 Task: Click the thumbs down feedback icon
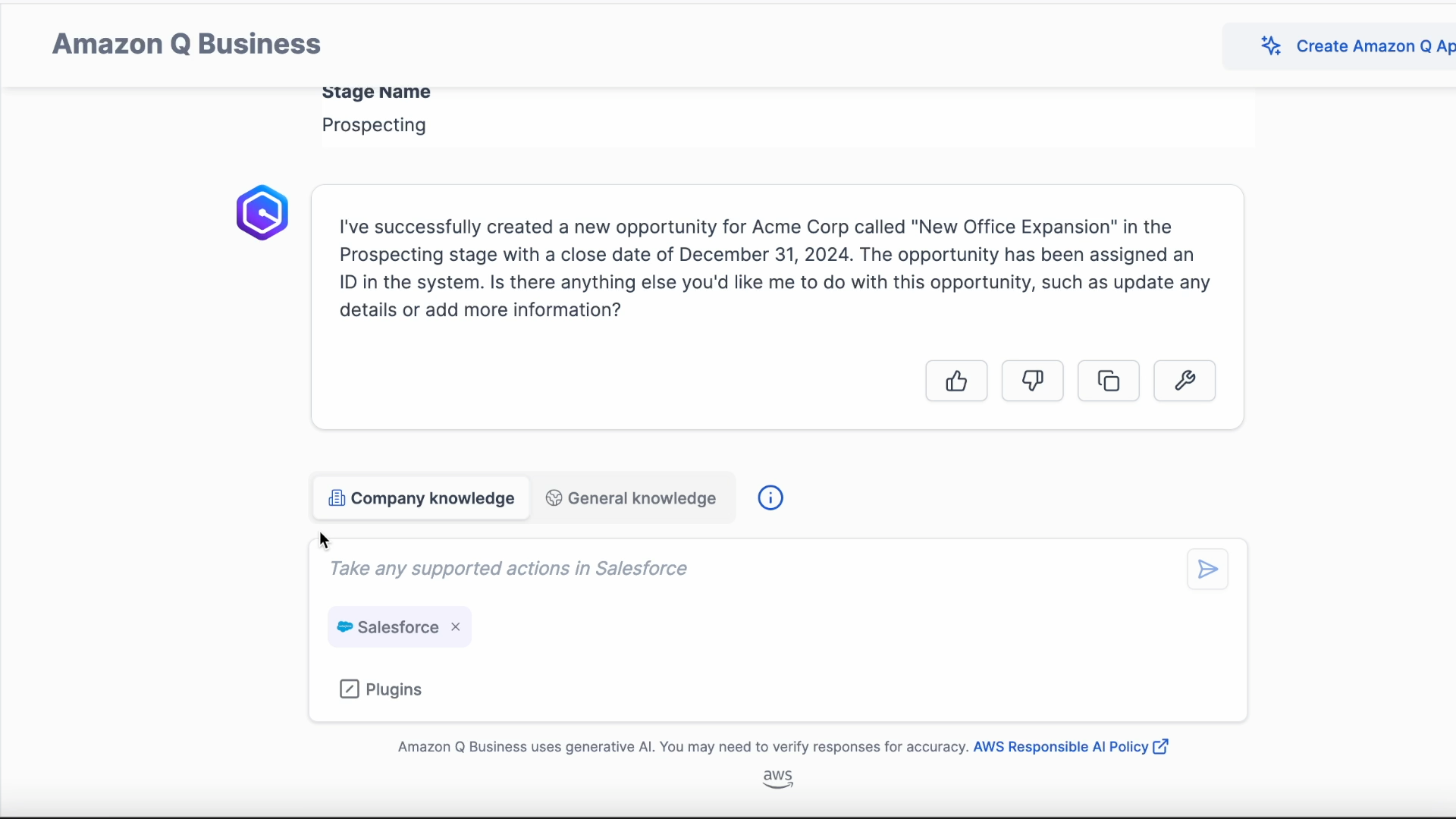point(1032,381)
